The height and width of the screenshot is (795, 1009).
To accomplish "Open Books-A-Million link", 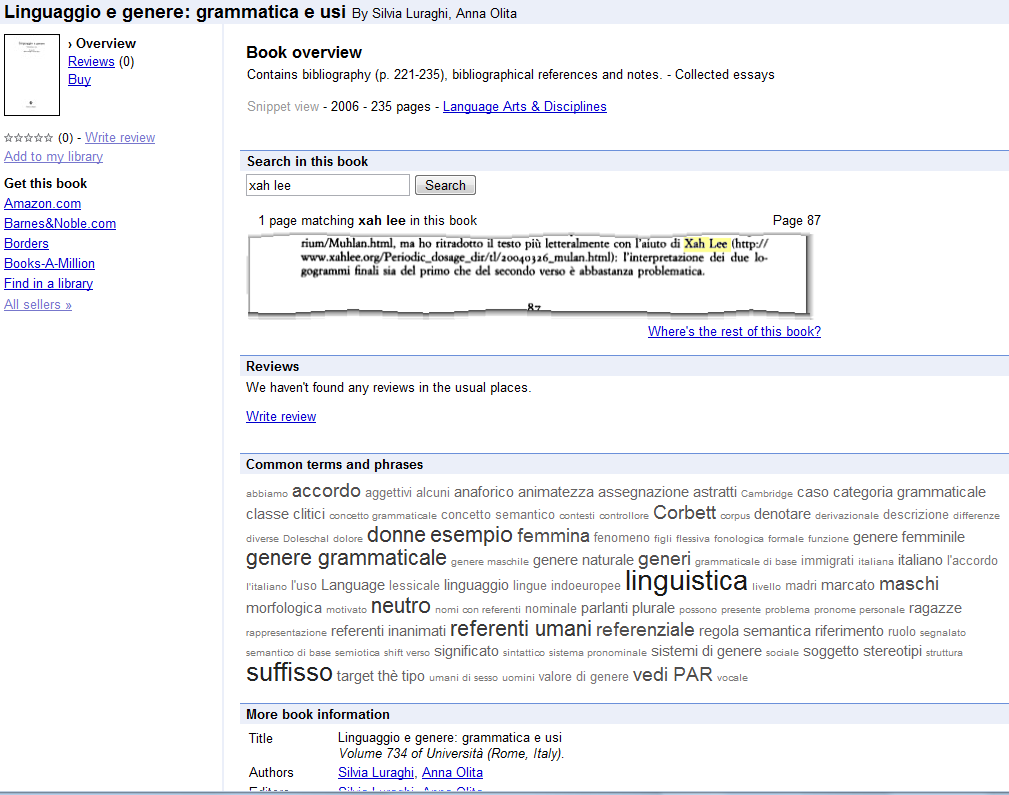I will (49, 263).
